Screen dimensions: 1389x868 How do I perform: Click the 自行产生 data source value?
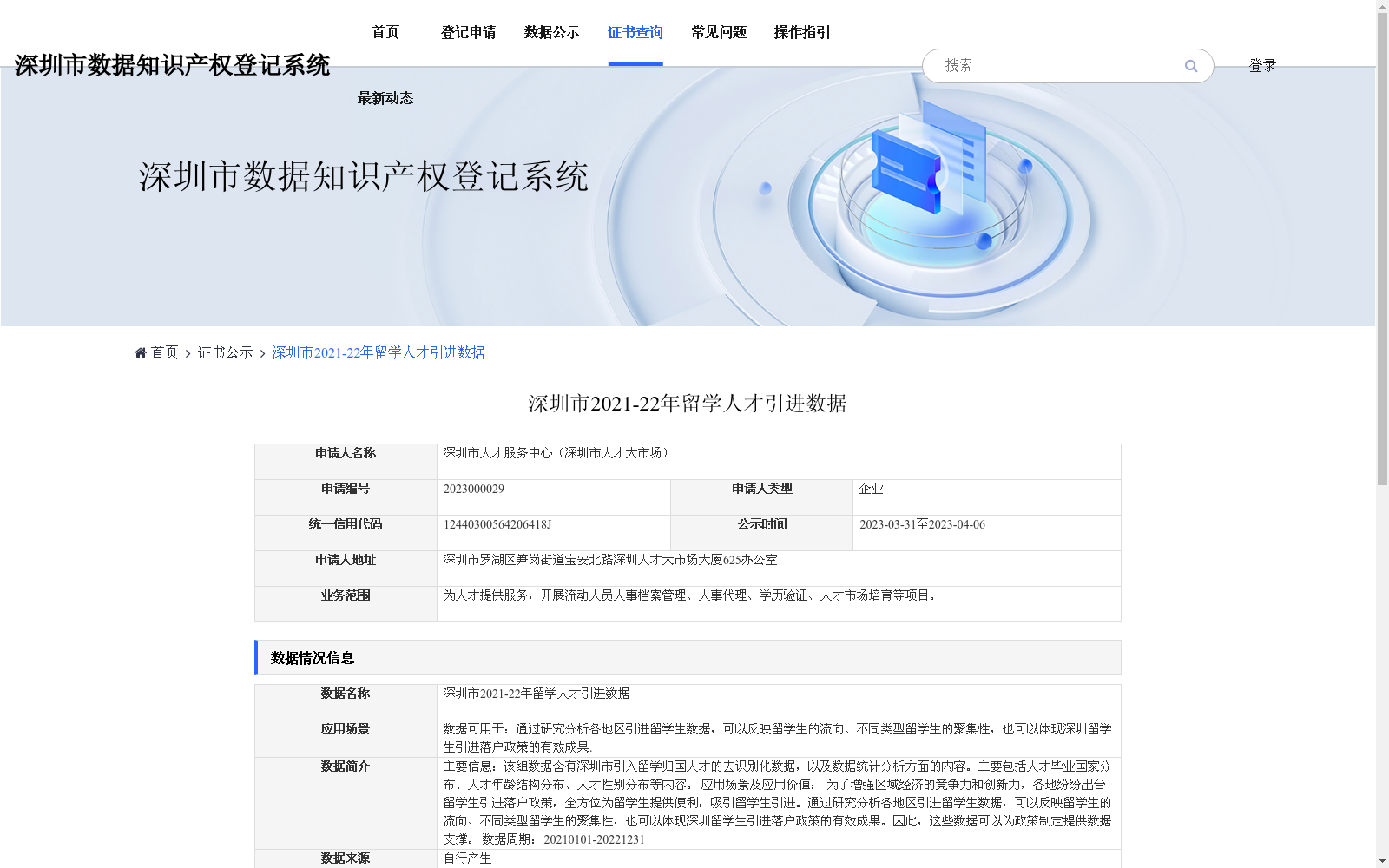(467, 858)
